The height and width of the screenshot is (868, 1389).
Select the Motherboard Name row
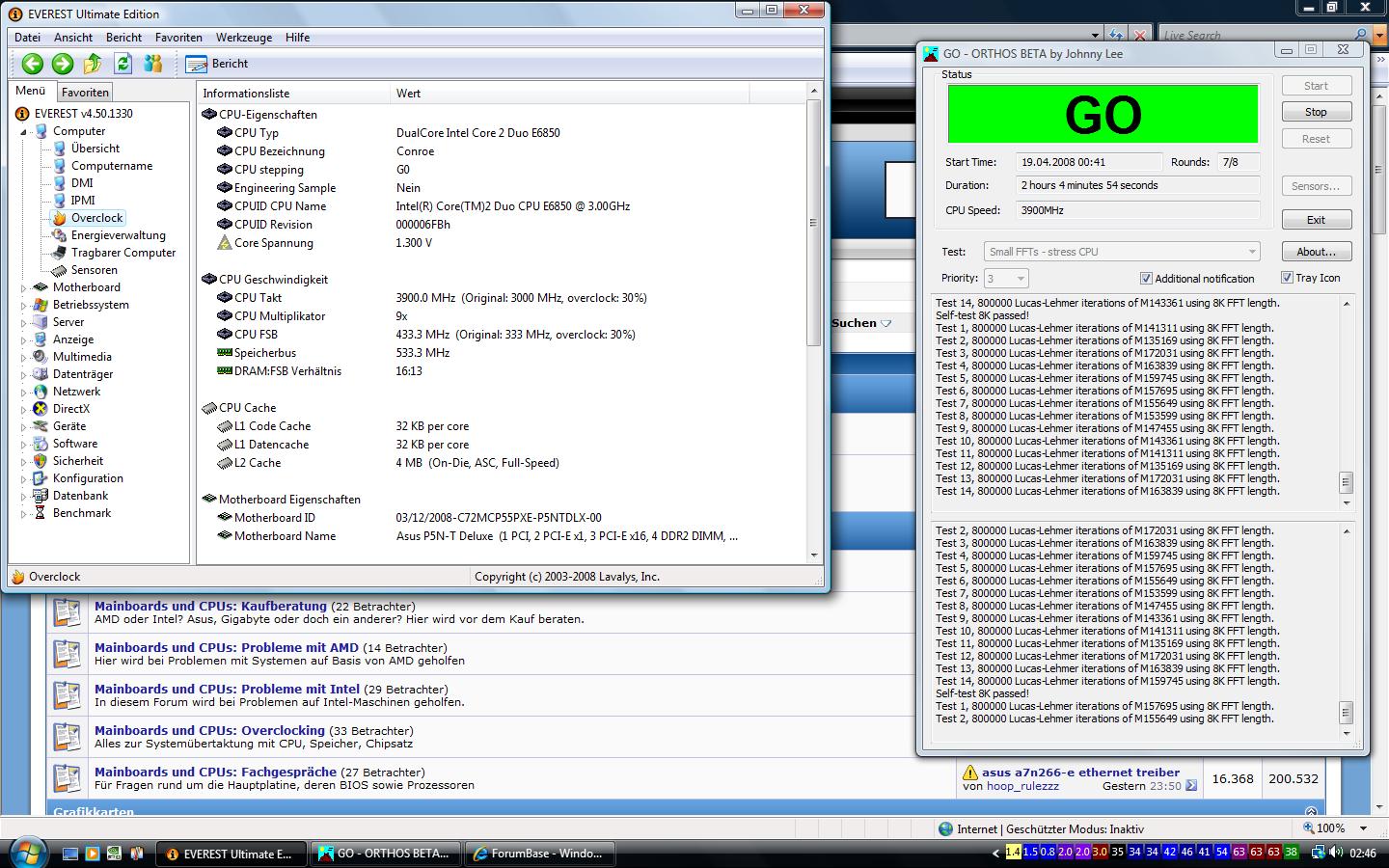click(x=502, y=536)
